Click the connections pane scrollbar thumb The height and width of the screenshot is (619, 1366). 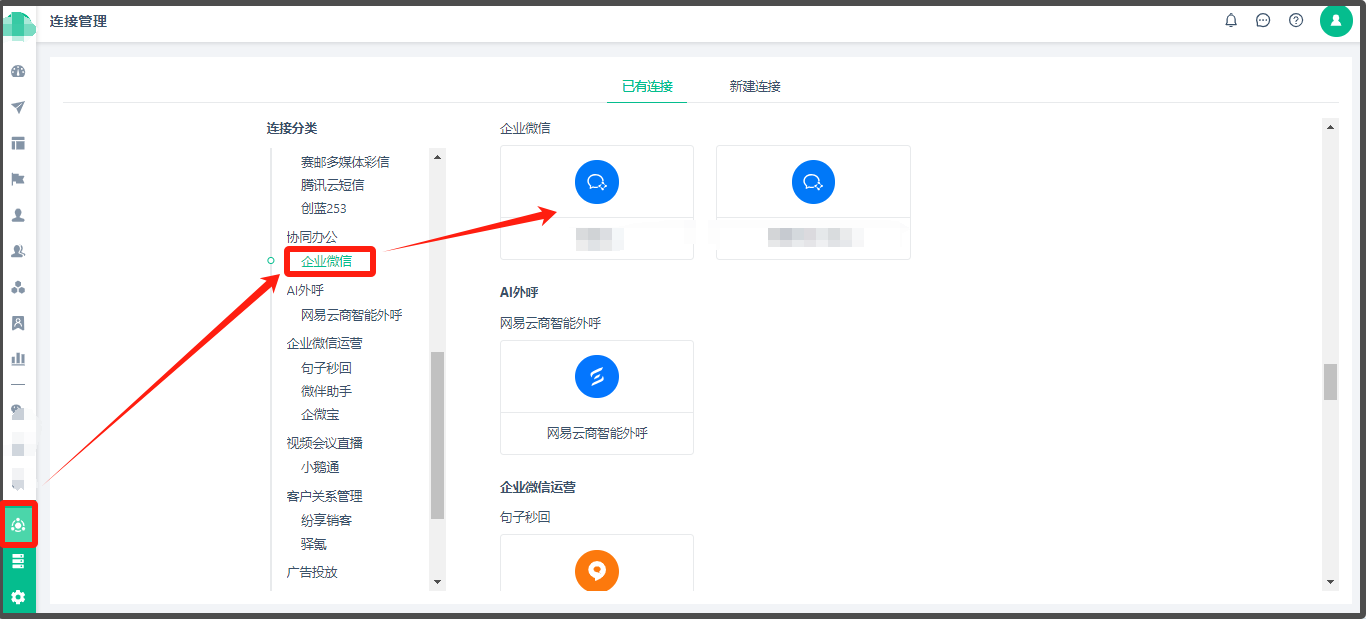coord(1330,382)
